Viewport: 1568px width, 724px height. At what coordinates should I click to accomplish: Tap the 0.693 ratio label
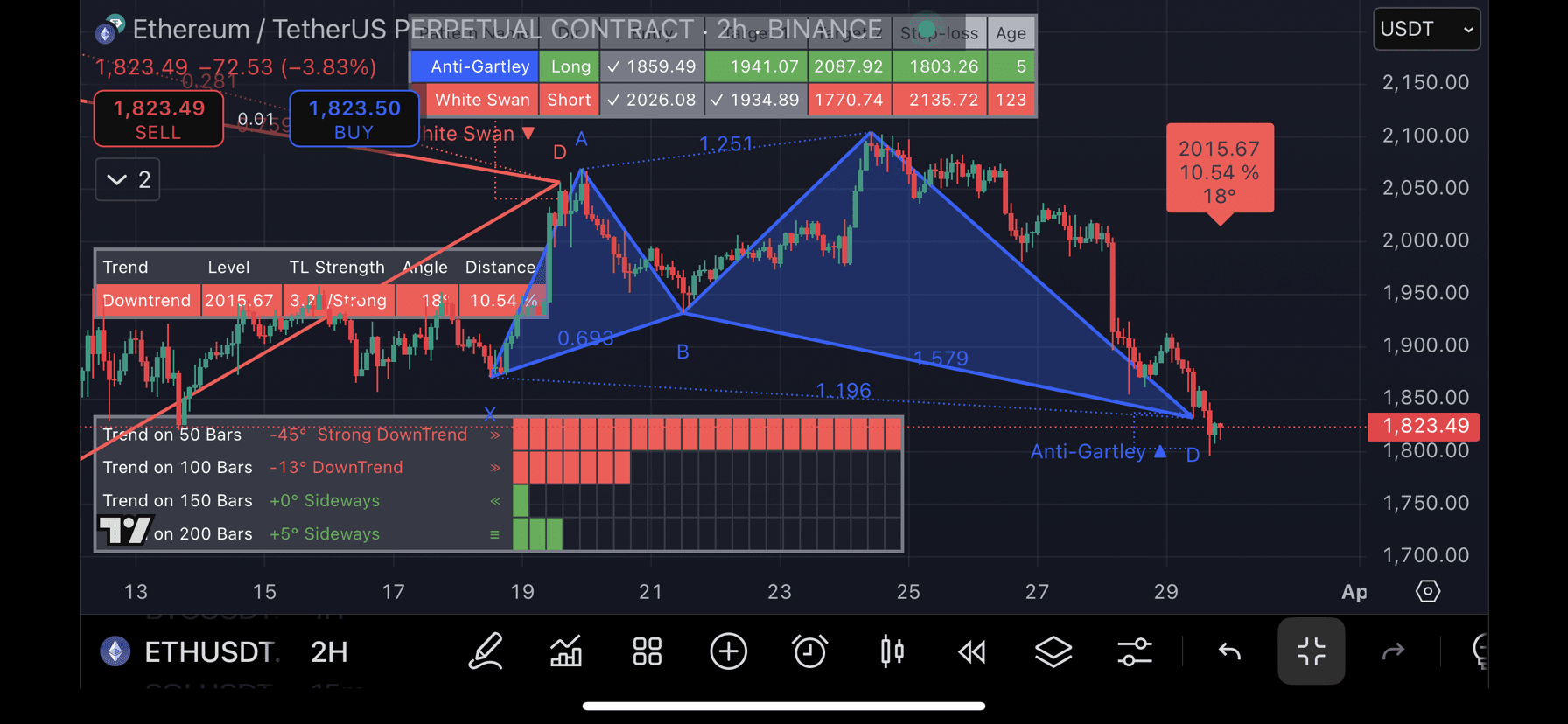pyautogui.click(x=585, y=338)
